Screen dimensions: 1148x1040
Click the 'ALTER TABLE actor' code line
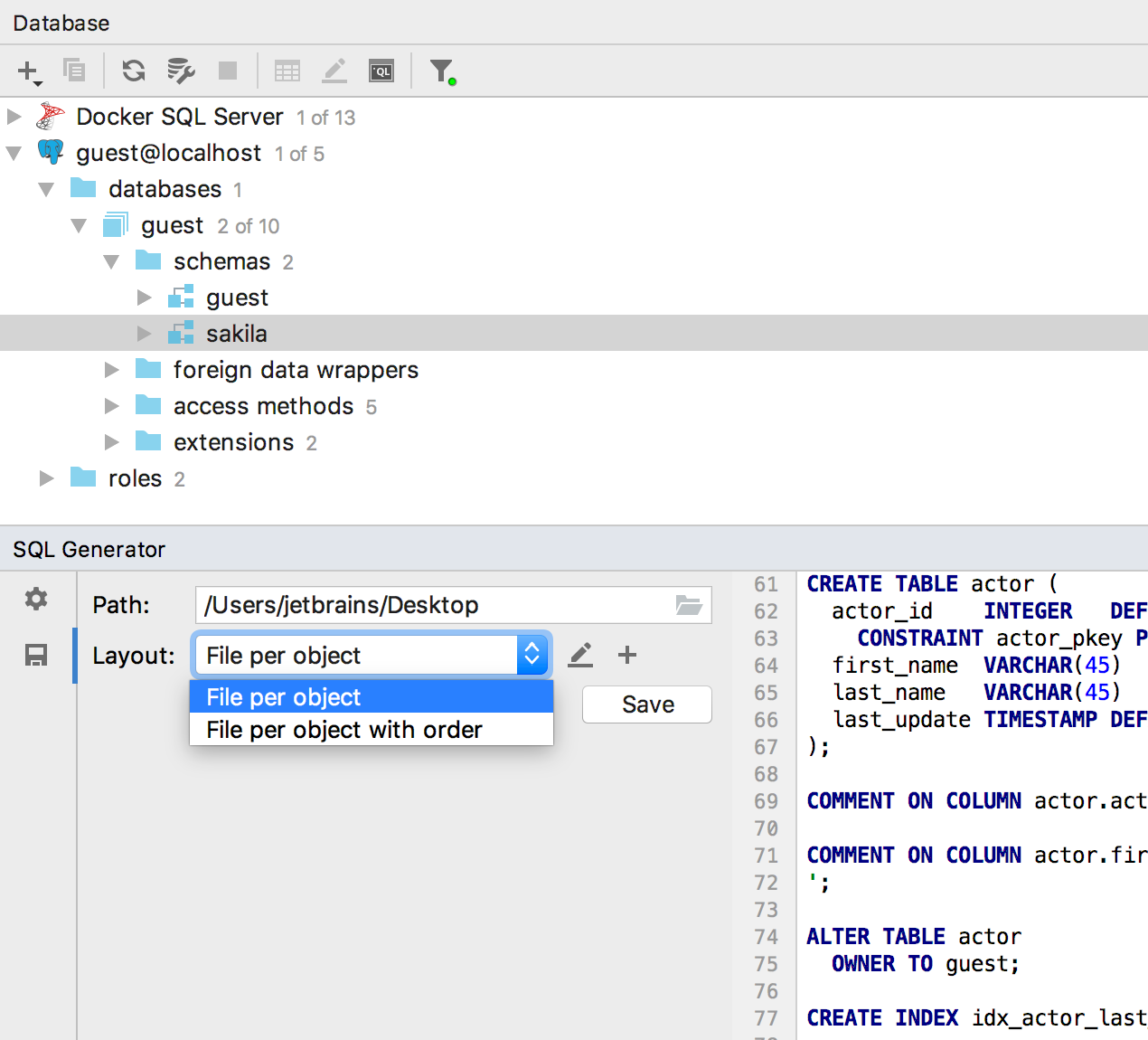click(914, 937)
